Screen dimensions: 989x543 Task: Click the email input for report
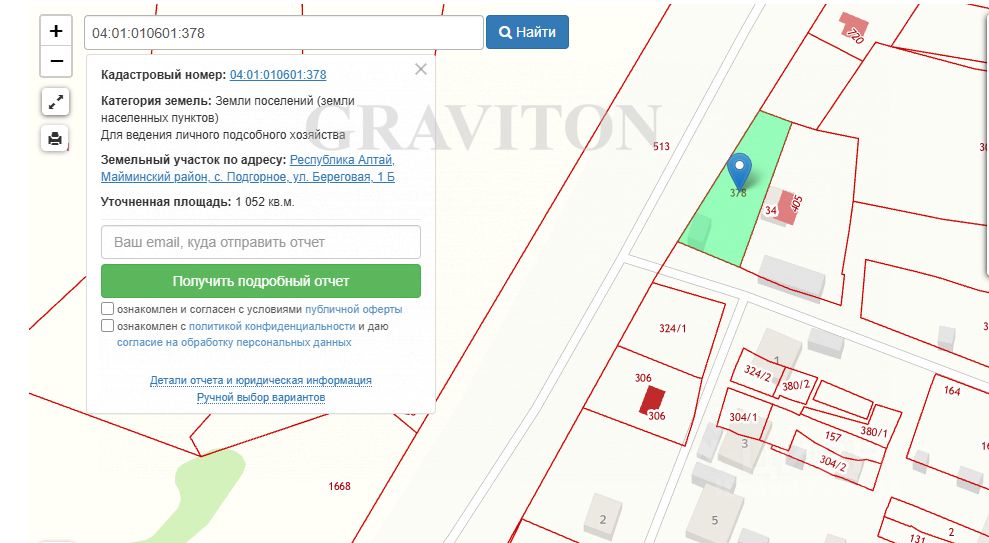(x=260, y=242)
